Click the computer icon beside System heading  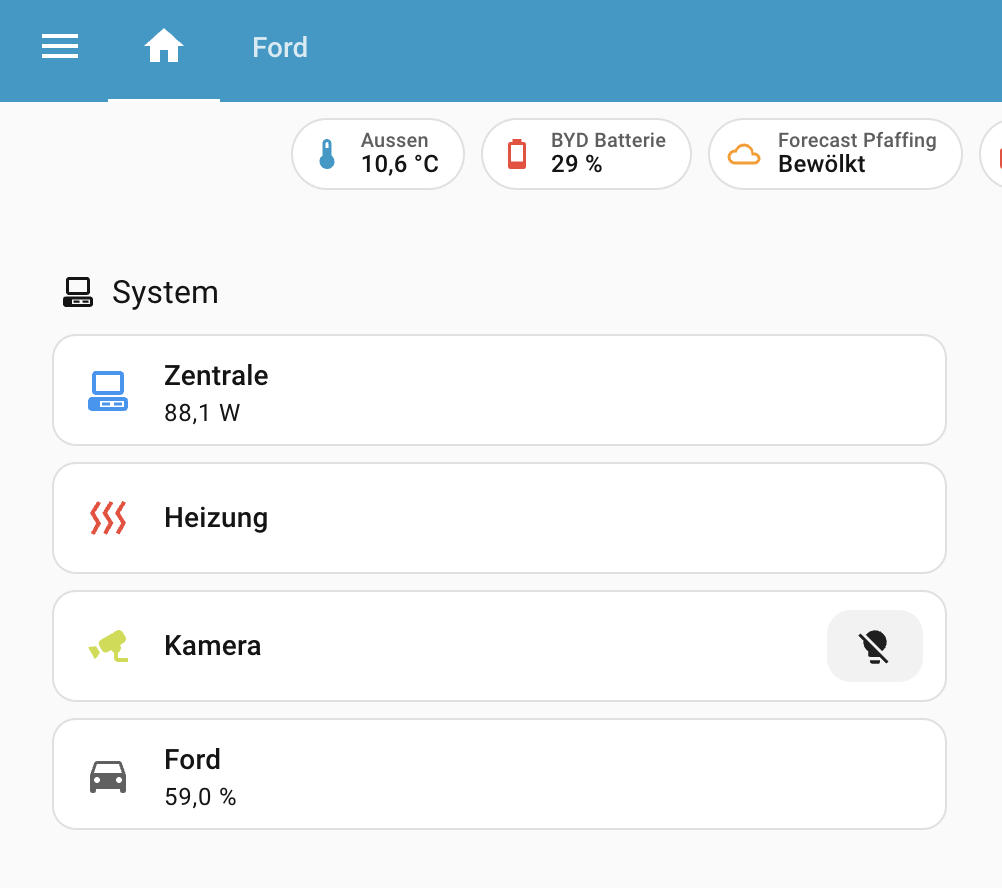pos(78,293)
